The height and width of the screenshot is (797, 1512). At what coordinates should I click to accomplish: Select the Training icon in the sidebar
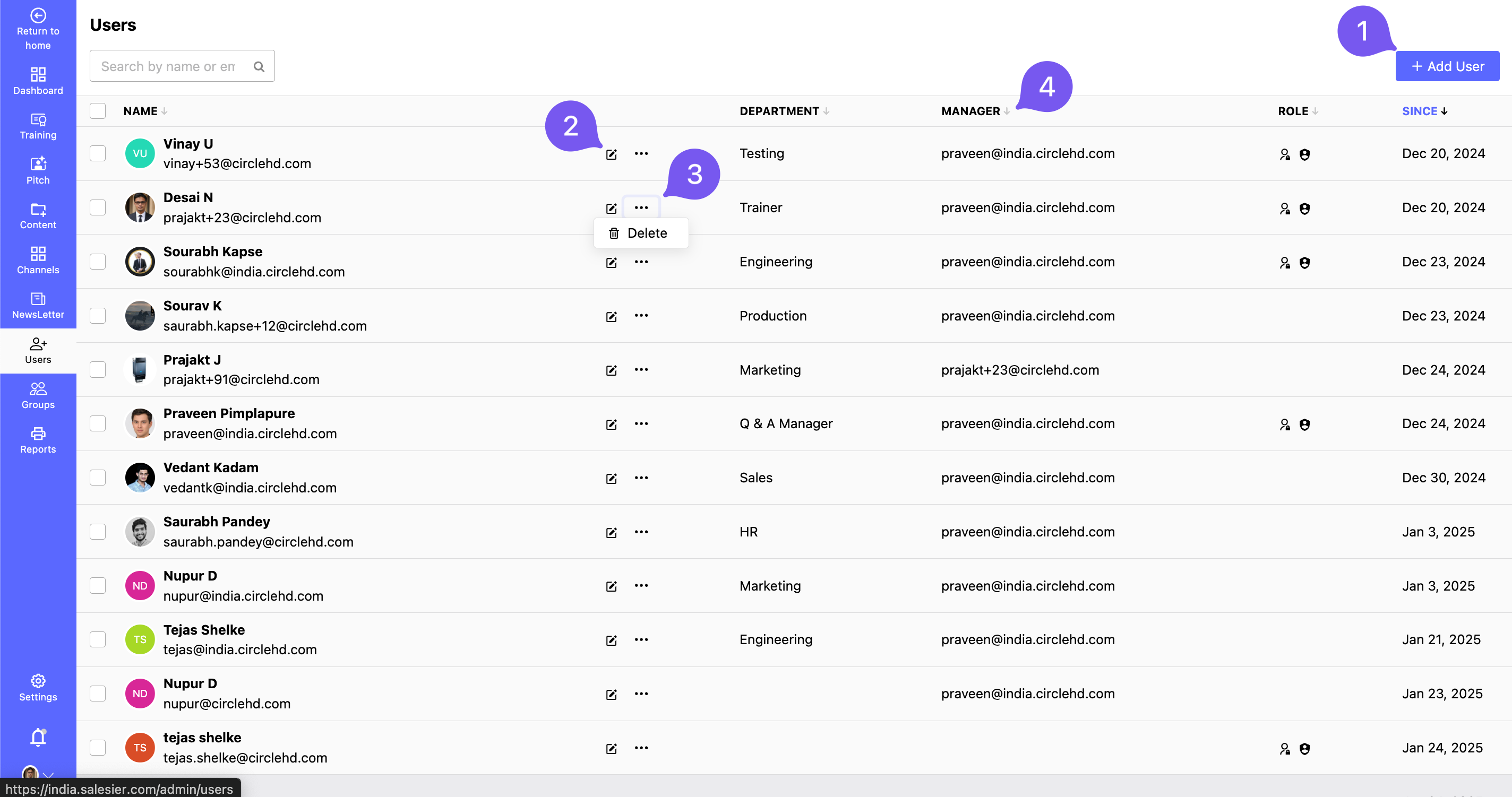pos(38,126)
